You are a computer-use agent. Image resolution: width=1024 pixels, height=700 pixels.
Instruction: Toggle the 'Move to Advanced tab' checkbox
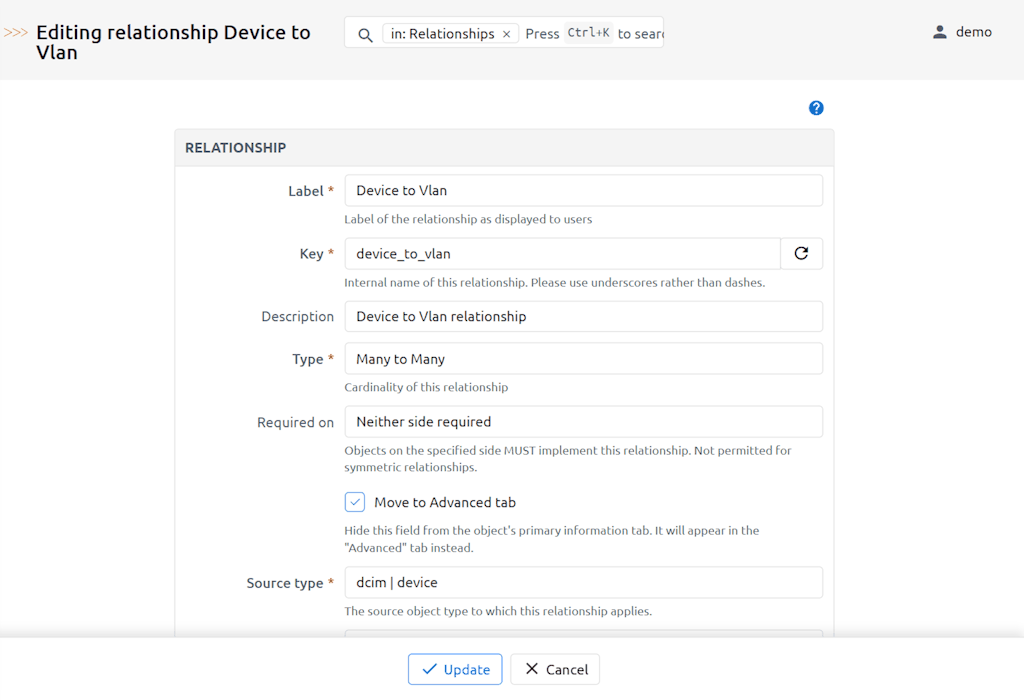[x=355, y=502]
